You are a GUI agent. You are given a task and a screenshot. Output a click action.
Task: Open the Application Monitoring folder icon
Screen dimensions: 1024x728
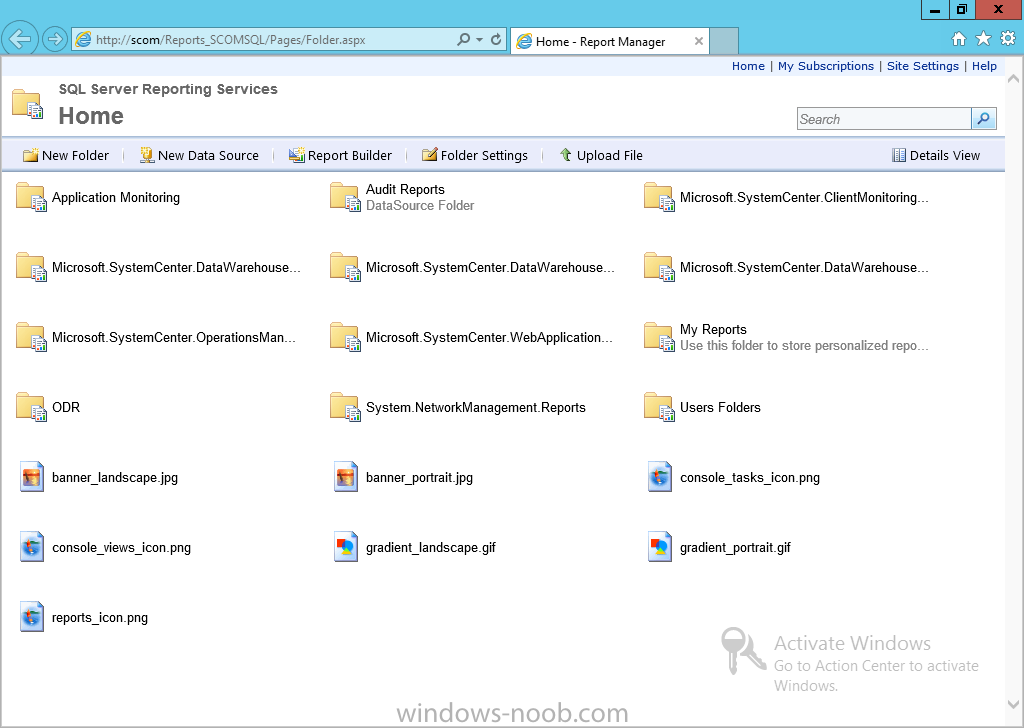(31, 197)
